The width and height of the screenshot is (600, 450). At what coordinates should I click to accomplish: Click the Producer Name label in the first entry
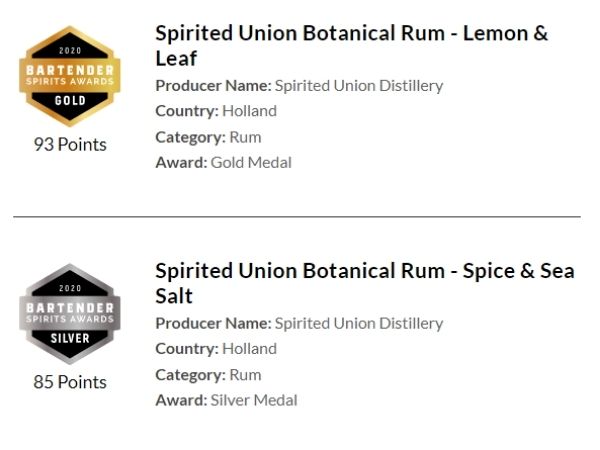pyautogui.click(x=214, y=86)
